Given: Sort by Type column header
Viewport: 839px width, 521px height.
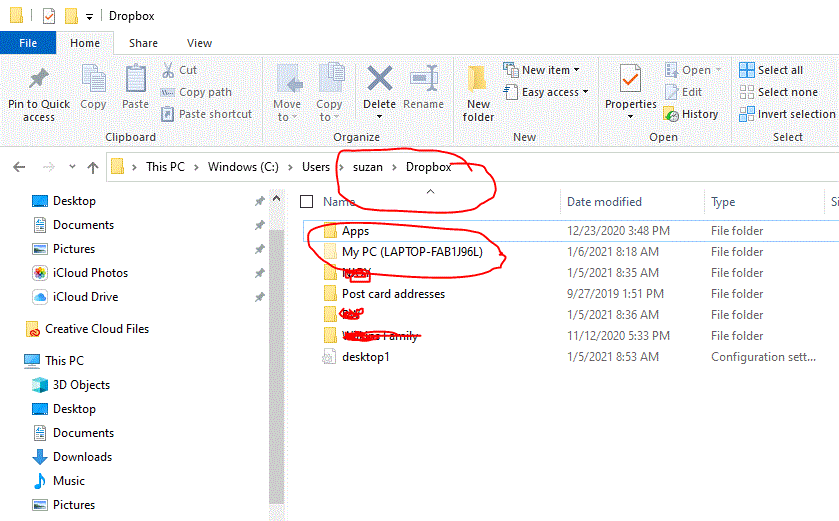Looking at the screenshot, I should tap(723, 202).
